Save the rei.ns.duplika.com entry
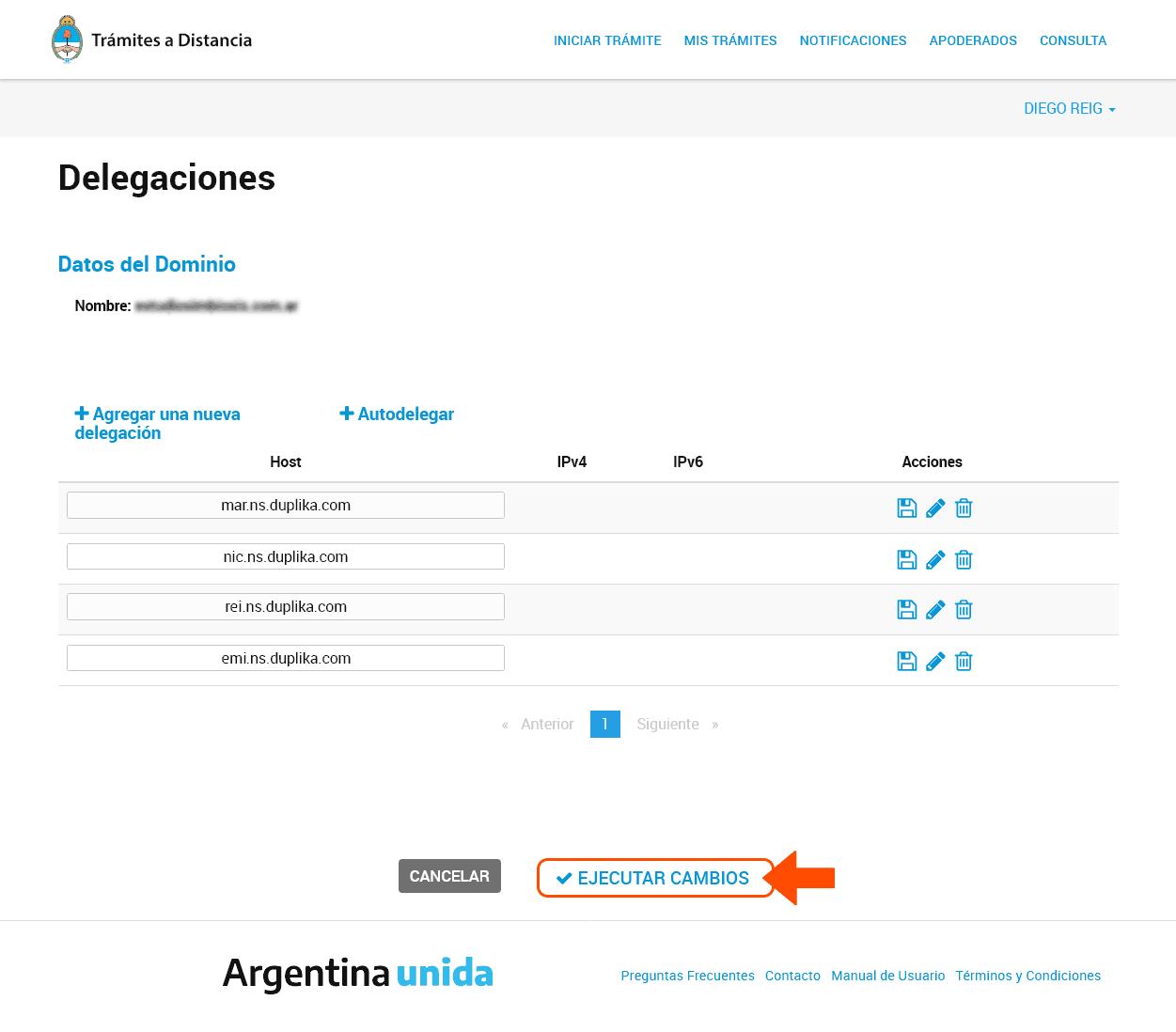The image size is (1176, 1032). coord(906,609)
